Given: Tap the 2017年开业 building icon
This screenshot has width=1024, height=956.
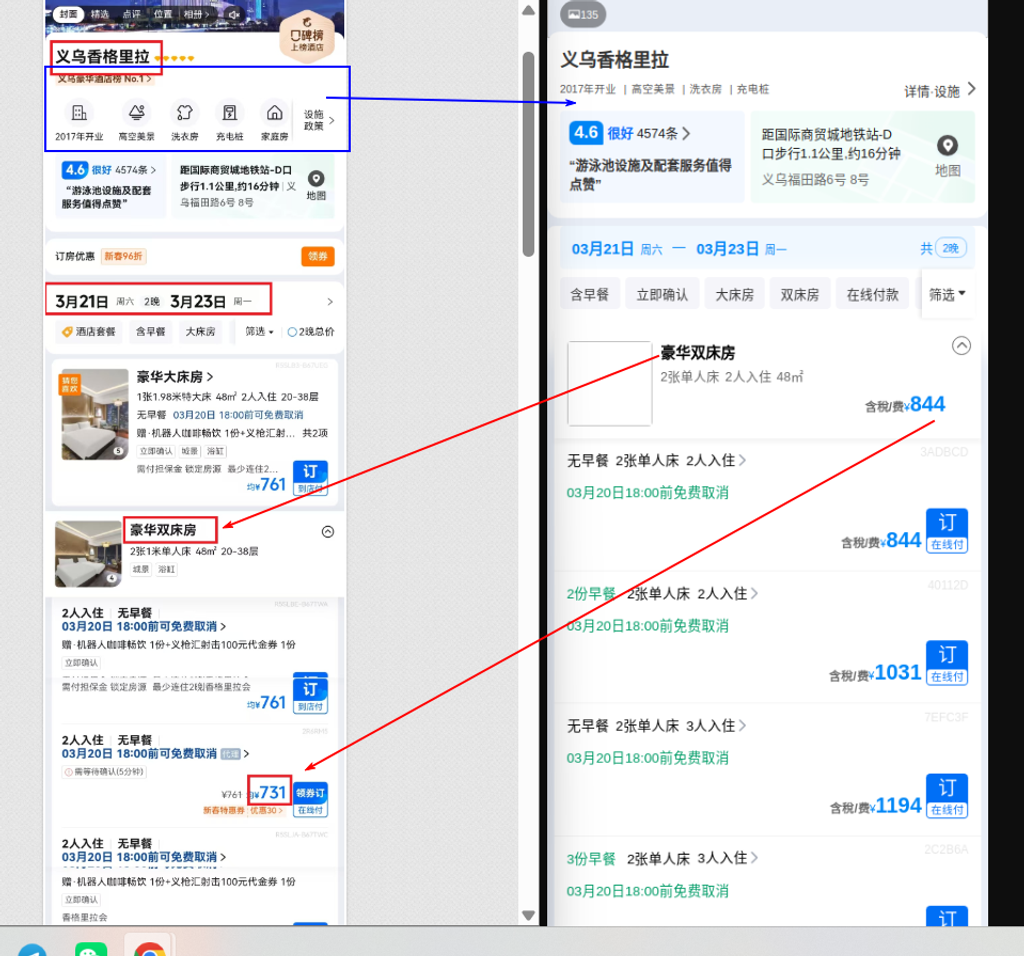Looking at the screenshot, I should pyautogui.click(x=79, y=112).
